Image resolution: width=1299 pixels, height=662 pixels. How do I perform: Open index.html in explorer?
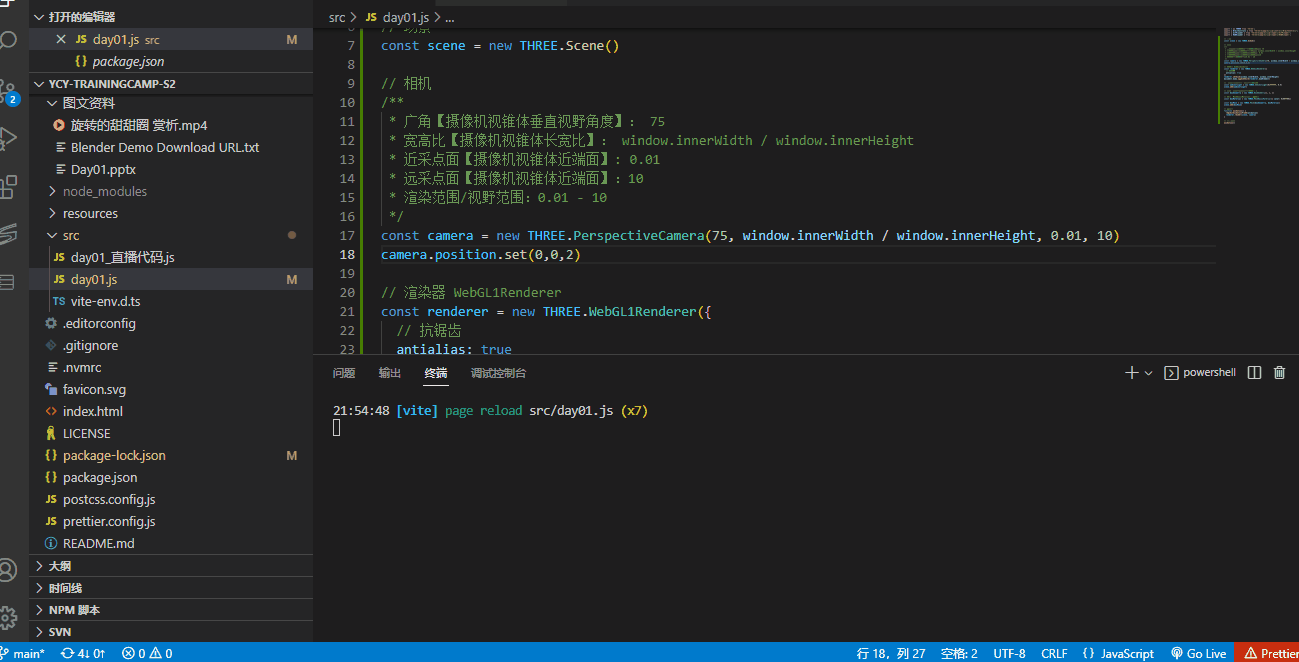coord(171,411)
